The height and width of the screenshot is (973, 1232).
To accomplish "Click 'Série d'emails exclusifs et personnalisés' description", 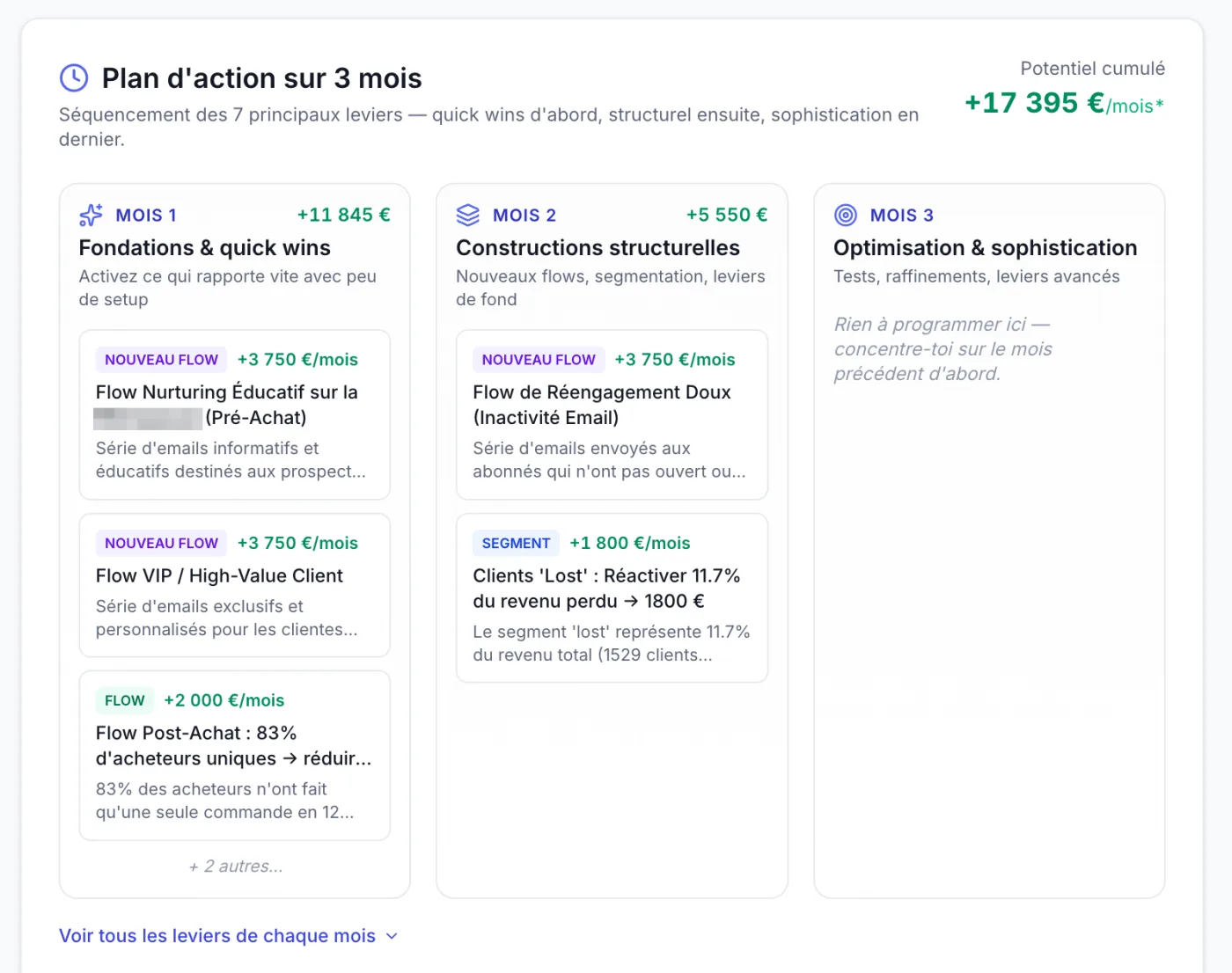I will pos(227,618).
